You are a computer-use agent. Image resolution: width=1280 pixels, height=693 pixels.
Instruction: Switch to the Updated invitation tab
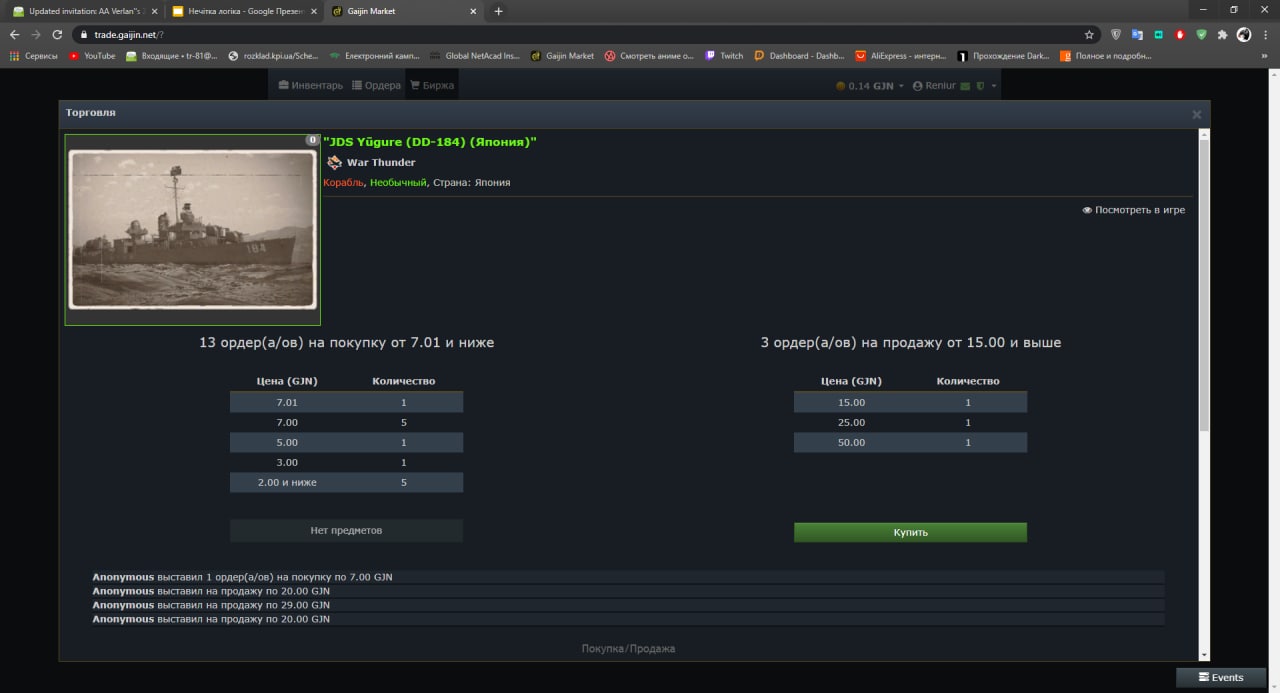85,11
